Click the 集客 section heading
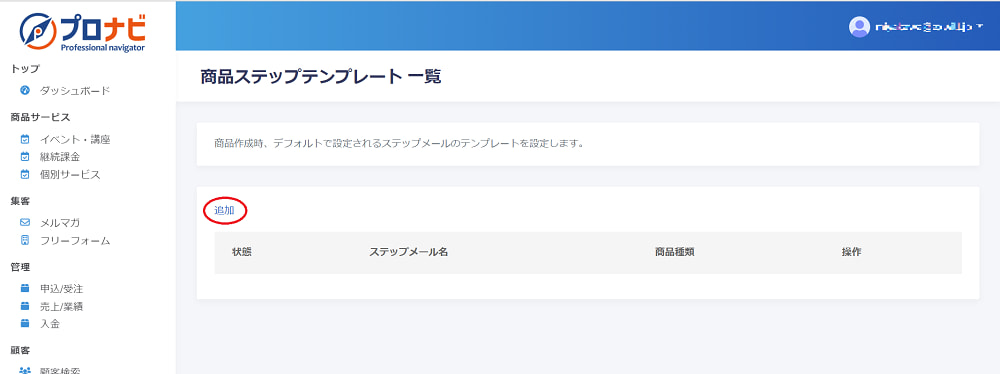The height and width of the screenshot is (374, 1000). [x=20, y=201]
